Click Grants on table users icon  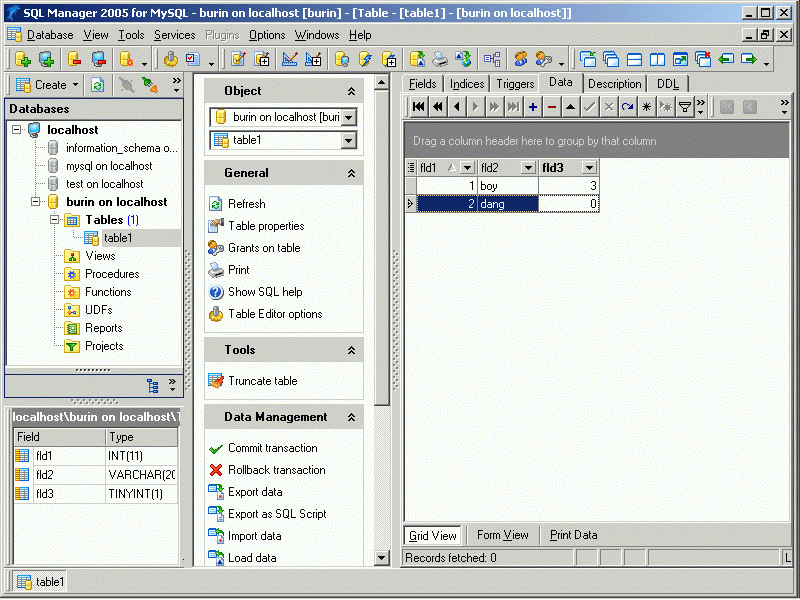point(216,248)
